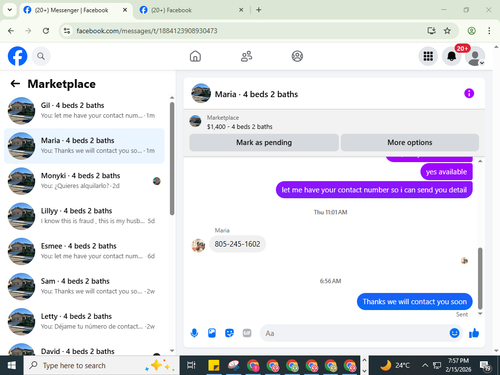Send a thumbs up like
The height and width of the screenshot is (375, 500).
click(474, 333)
